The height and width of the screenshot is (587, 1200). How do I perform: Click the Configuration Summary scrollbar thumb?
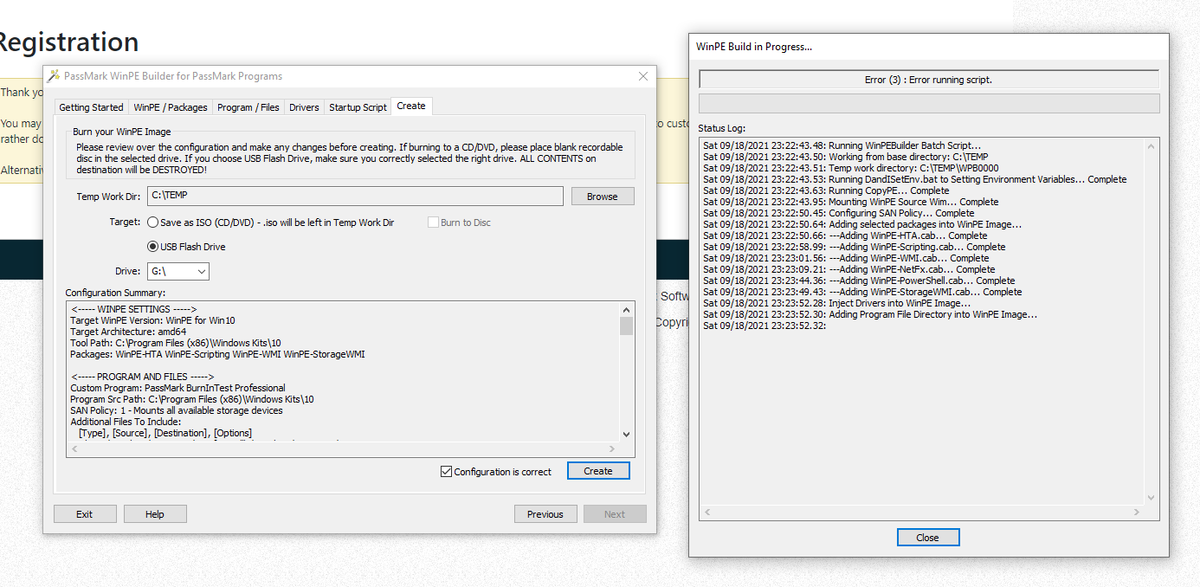pos(627,326)
